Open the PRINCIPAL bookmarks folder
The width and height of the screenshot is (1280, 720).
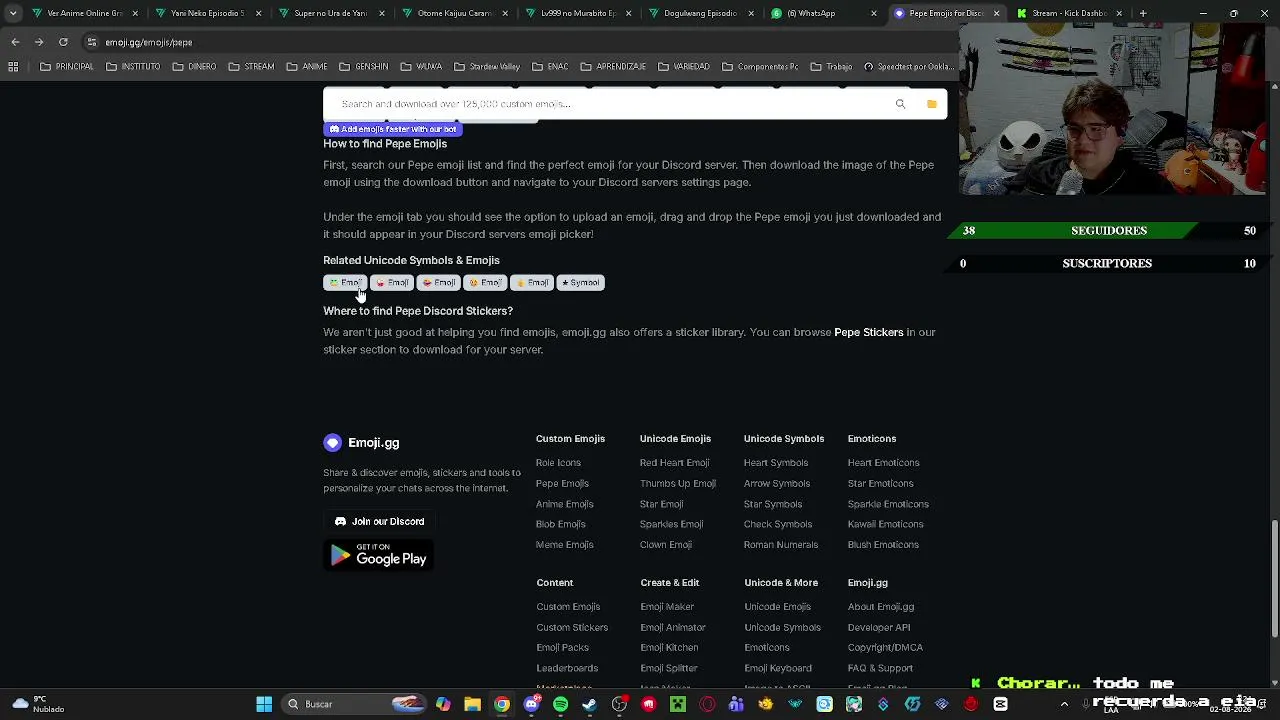67,67
